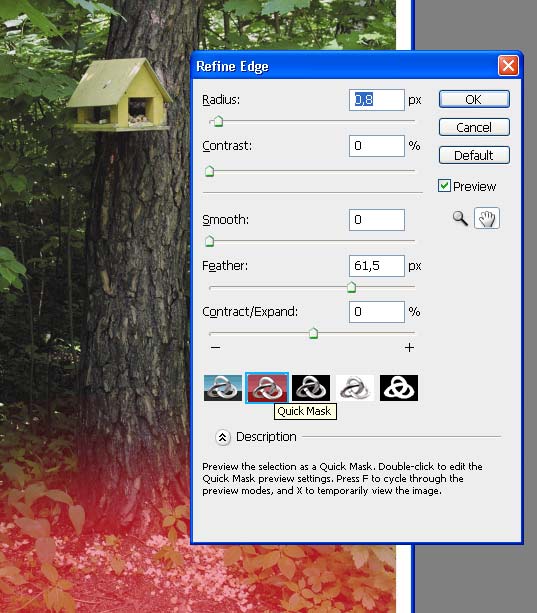537x613 pixels.
Task: Select the Quick Mask preview mode
Action: [x=267, y=388]
